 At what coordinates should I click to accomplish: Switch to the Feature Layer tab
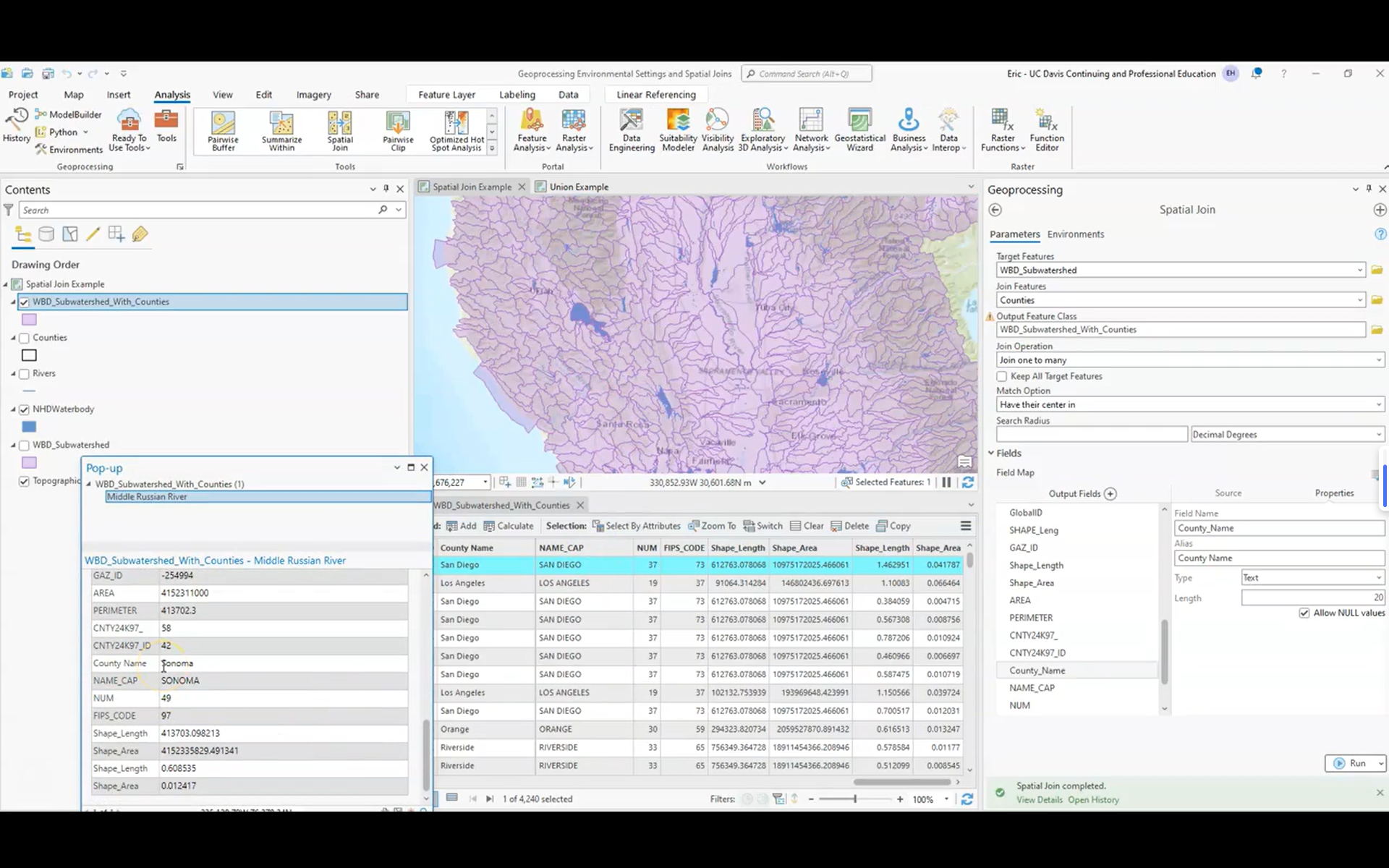[446, 95]
